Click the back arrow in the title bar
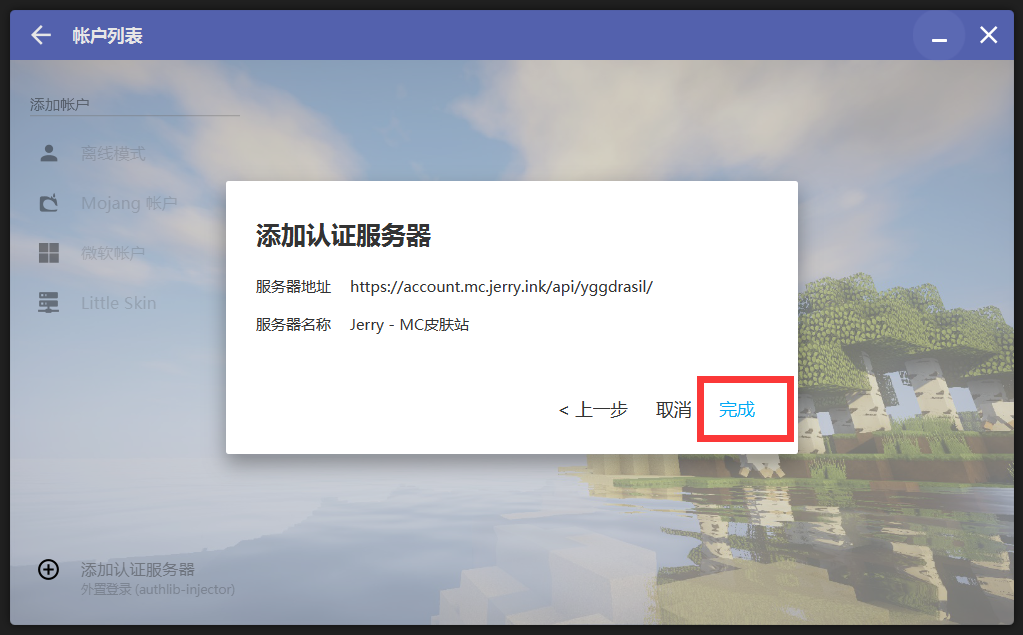Image resolution: width=1023 pixels, height=635 pixels. (39, 34)
